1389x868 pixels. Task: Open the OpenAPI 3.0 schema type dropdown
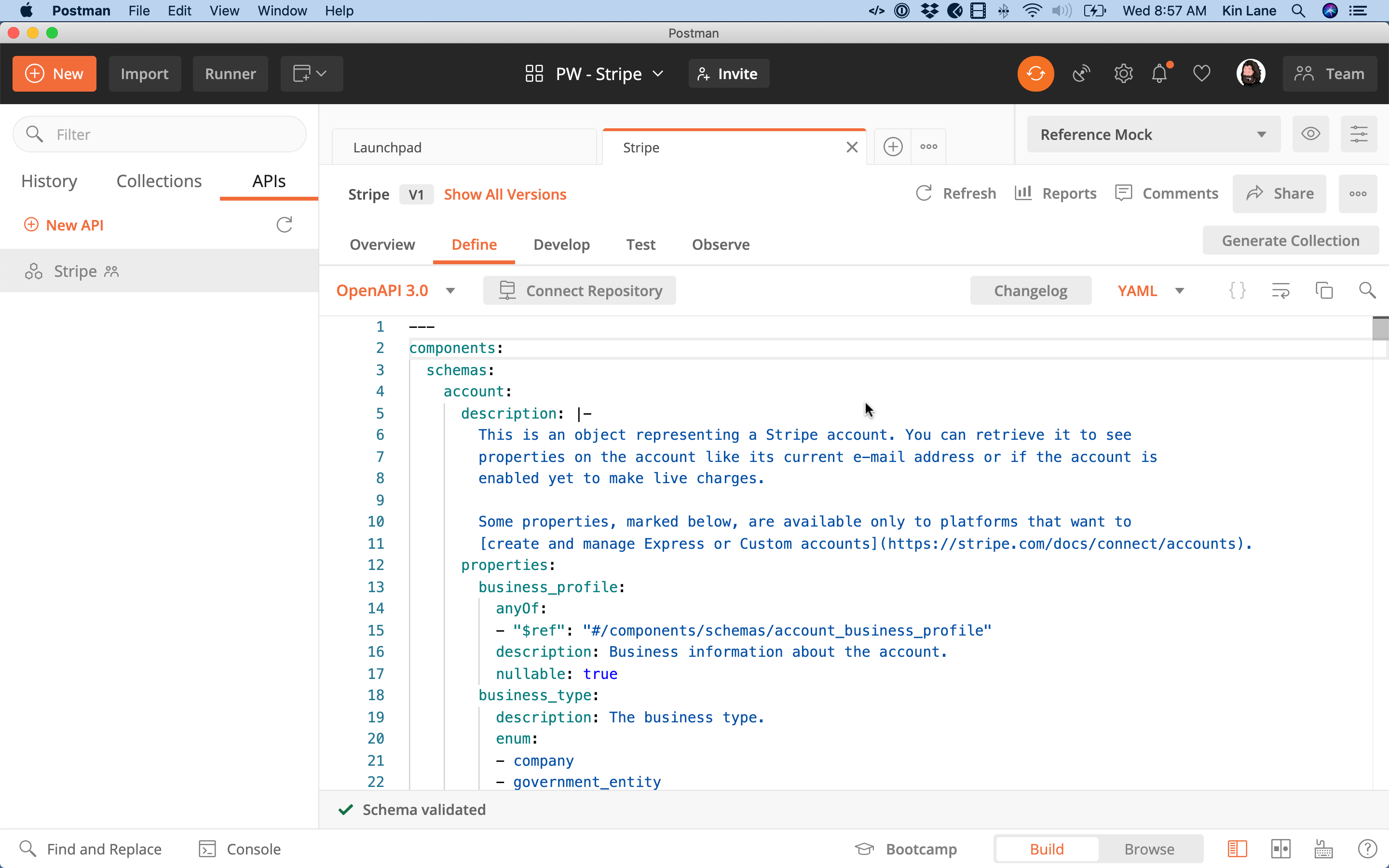point(395,290)
